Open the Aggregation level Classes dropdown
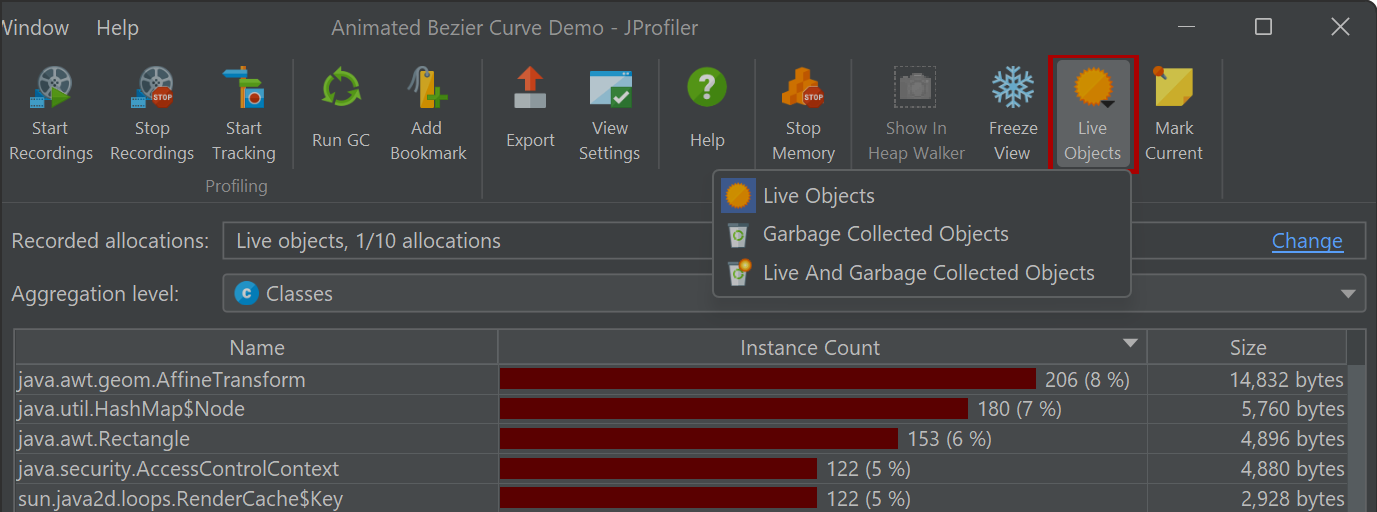 pos(794,294)
